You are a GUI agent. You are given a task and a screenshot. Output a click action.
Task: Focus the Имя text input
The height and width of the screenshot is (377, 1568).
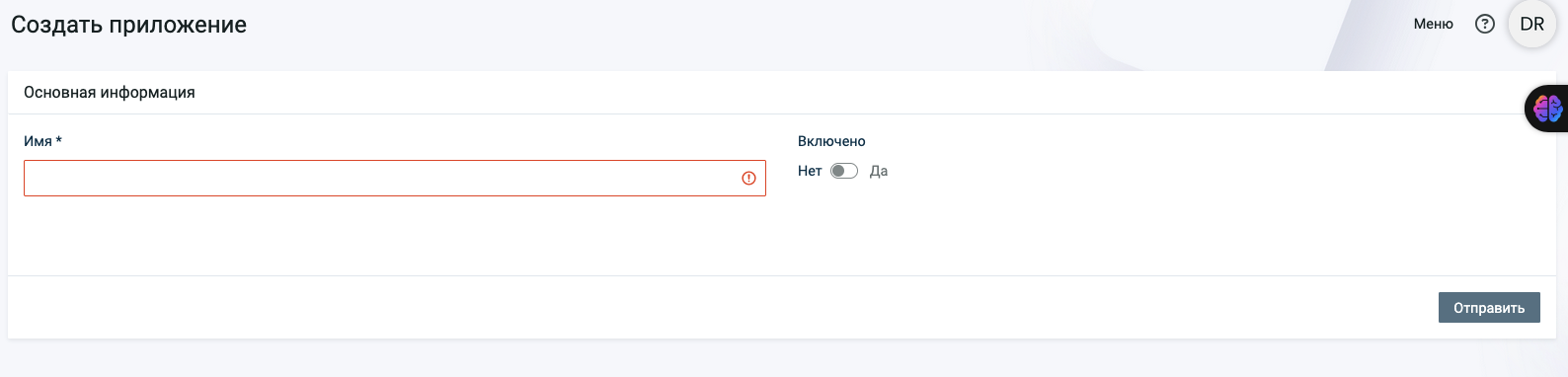click(395, 178)
